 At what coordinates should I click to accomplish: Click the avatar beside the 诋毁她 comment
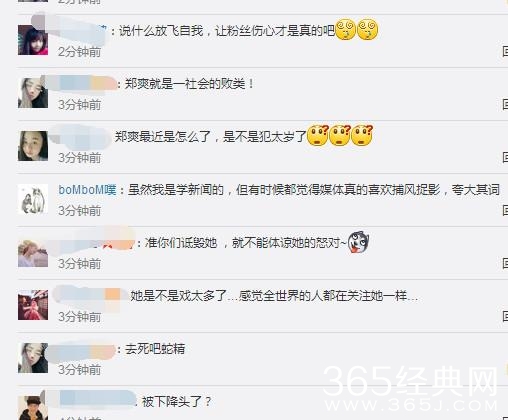(x=33, y=252)
